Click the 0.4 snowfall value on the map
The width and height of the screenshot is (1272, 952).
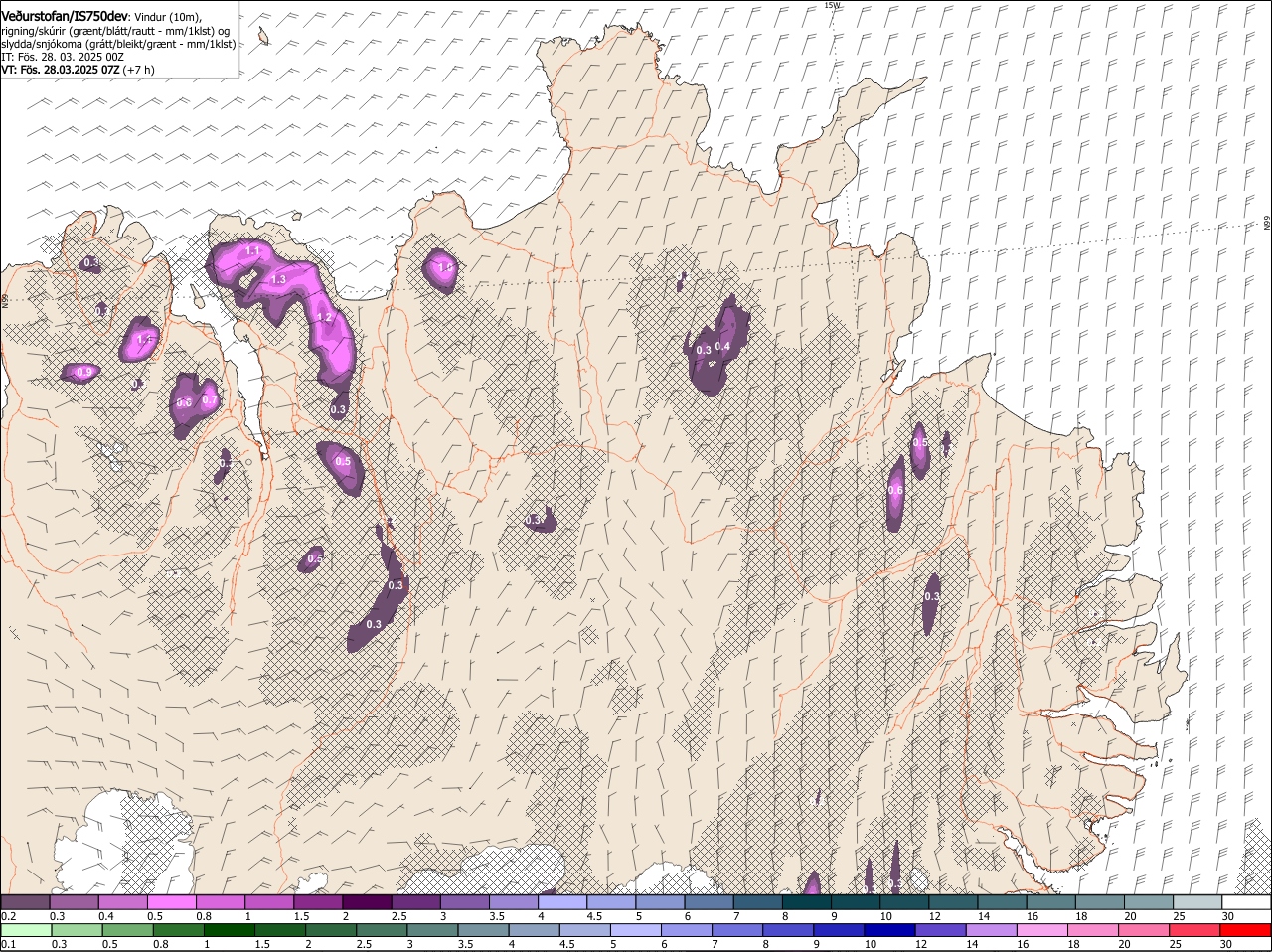tap(723, 346)
